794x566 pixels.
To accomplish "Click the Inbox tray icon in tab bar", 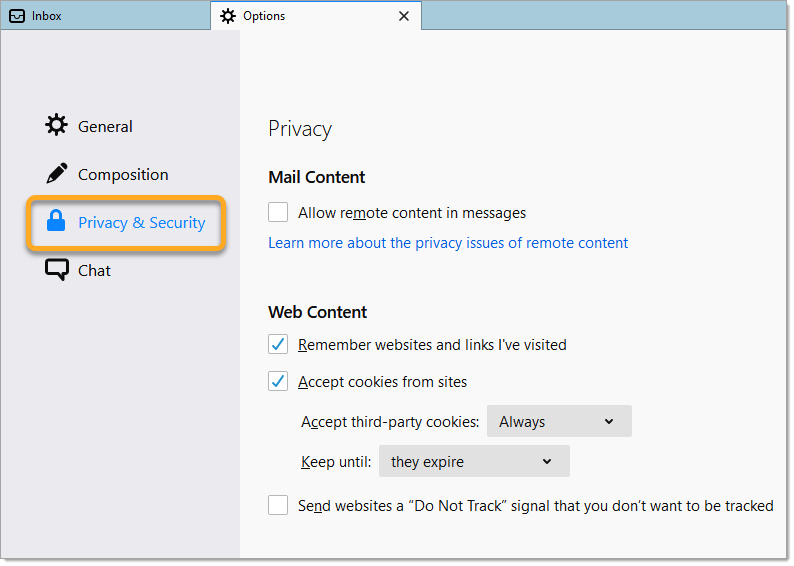I will click(x=17, y=16).
